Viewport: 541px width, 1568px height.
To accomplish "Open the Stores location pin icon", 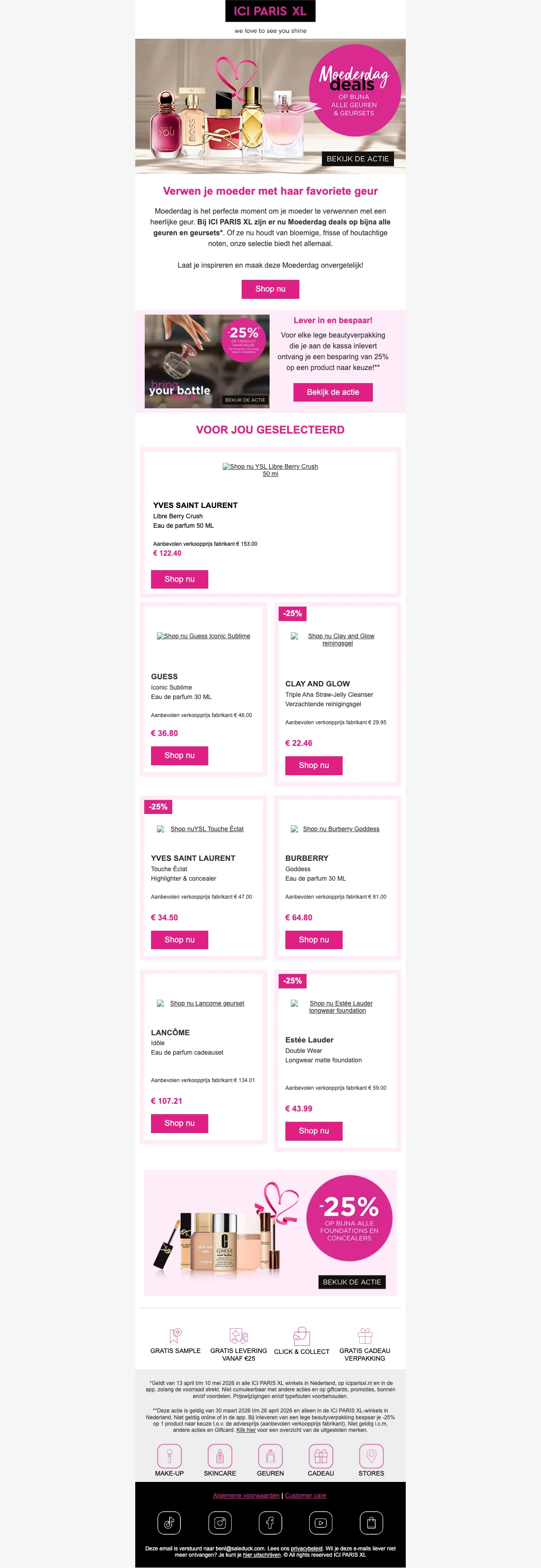I will (x=371, y=1455).
